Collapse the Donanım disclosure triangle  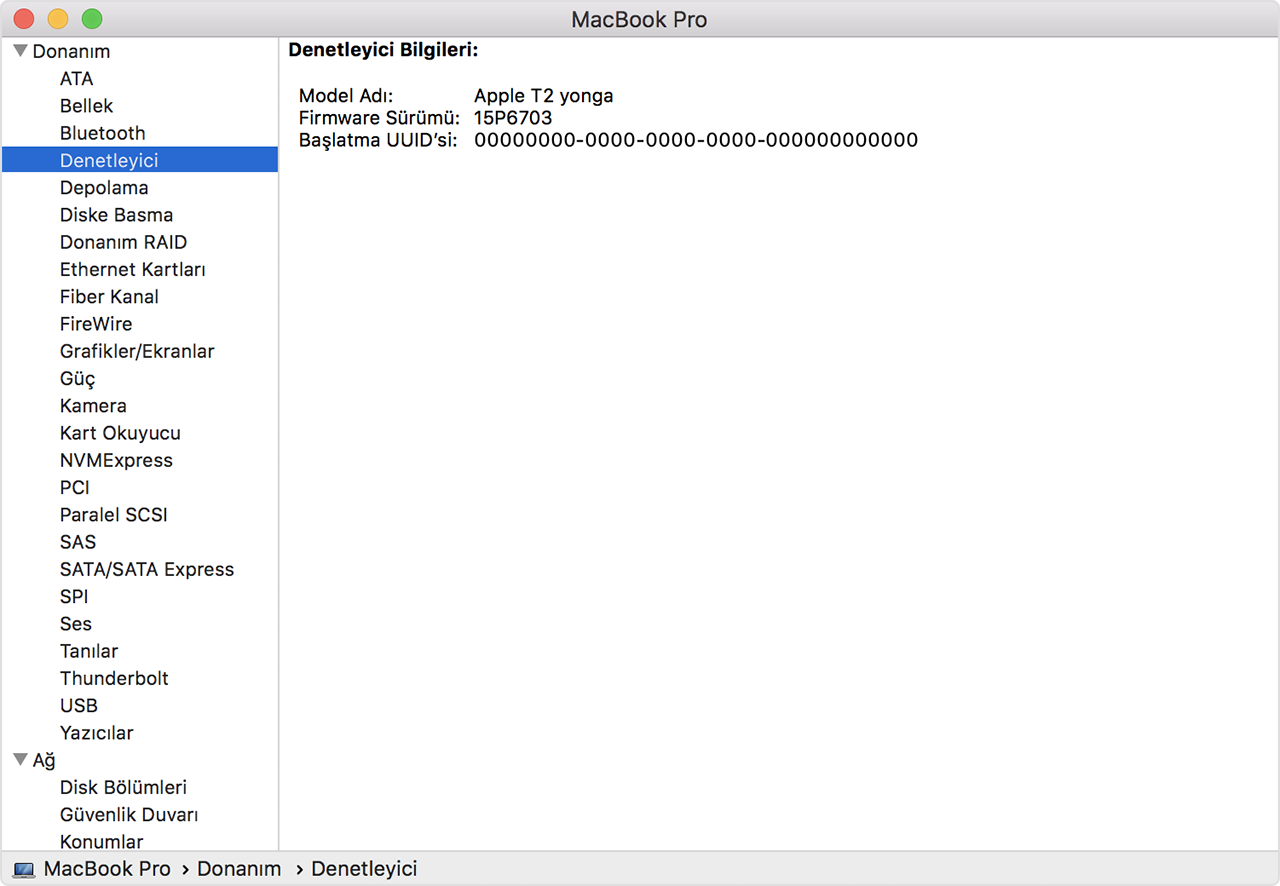(x=20, y=51)
